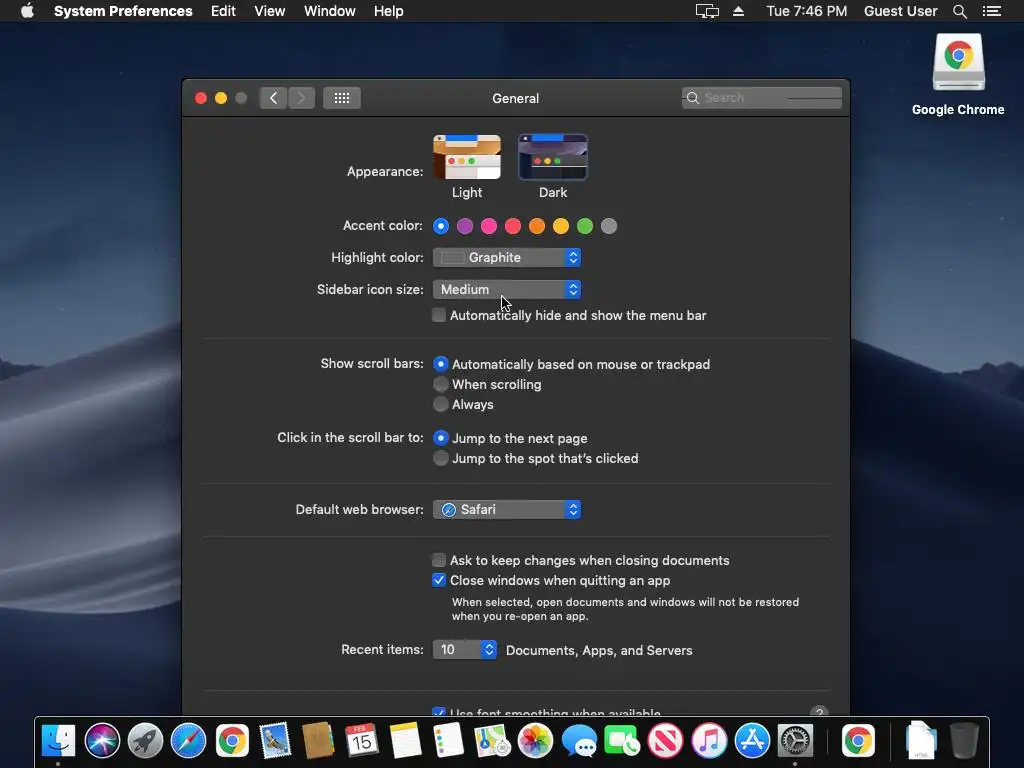
Task: Open App Store in the Dock
Action: [752, 741]
